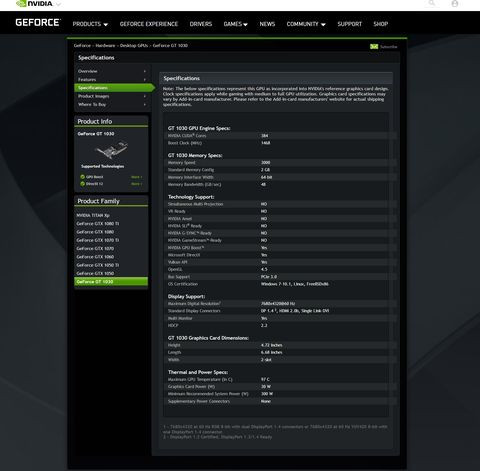
Task: Open the Support page
Action: point(349,24)
